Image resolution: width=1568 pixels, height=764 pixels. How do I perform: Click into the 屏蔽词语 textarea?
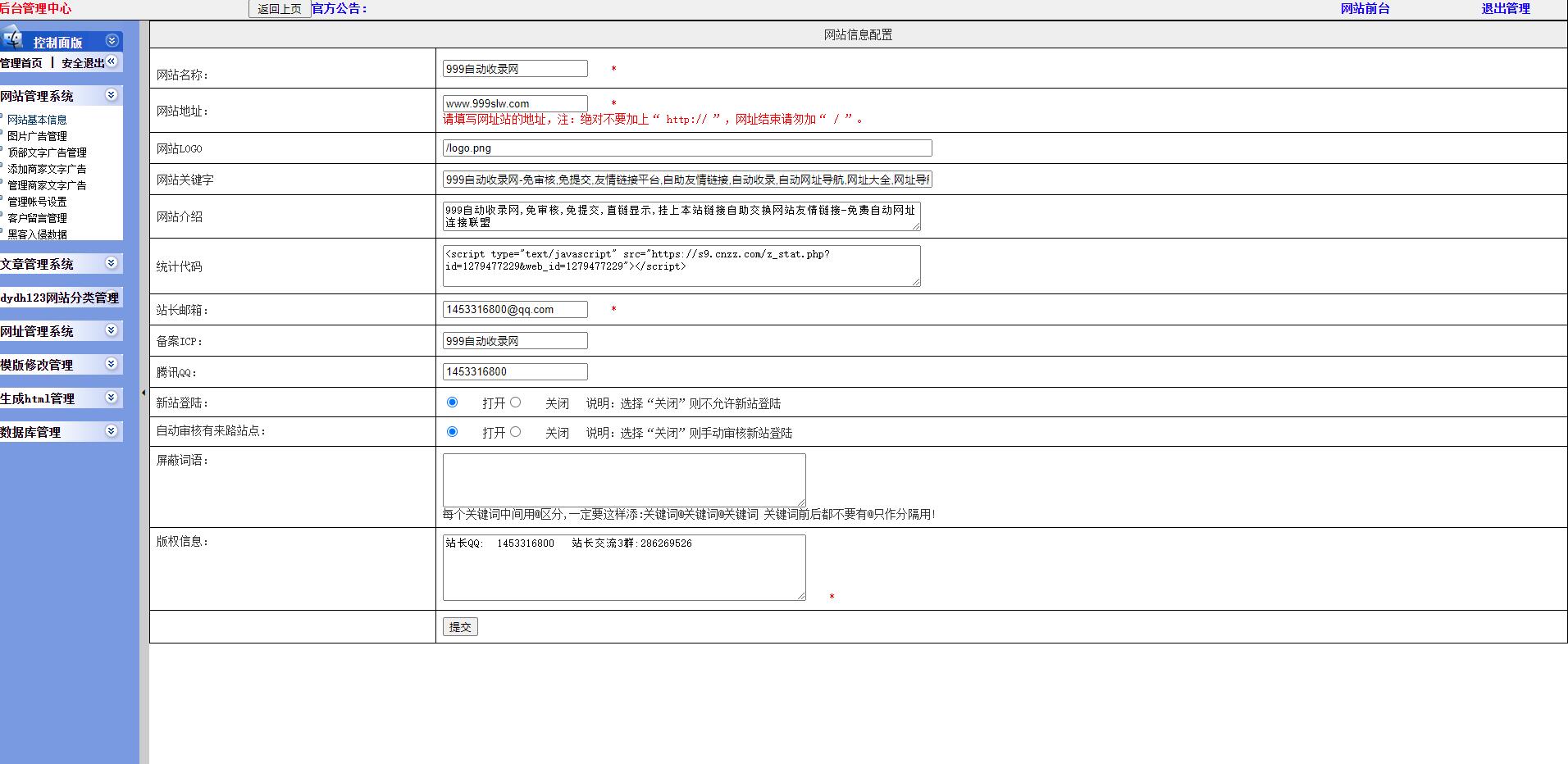click(624, 480)
